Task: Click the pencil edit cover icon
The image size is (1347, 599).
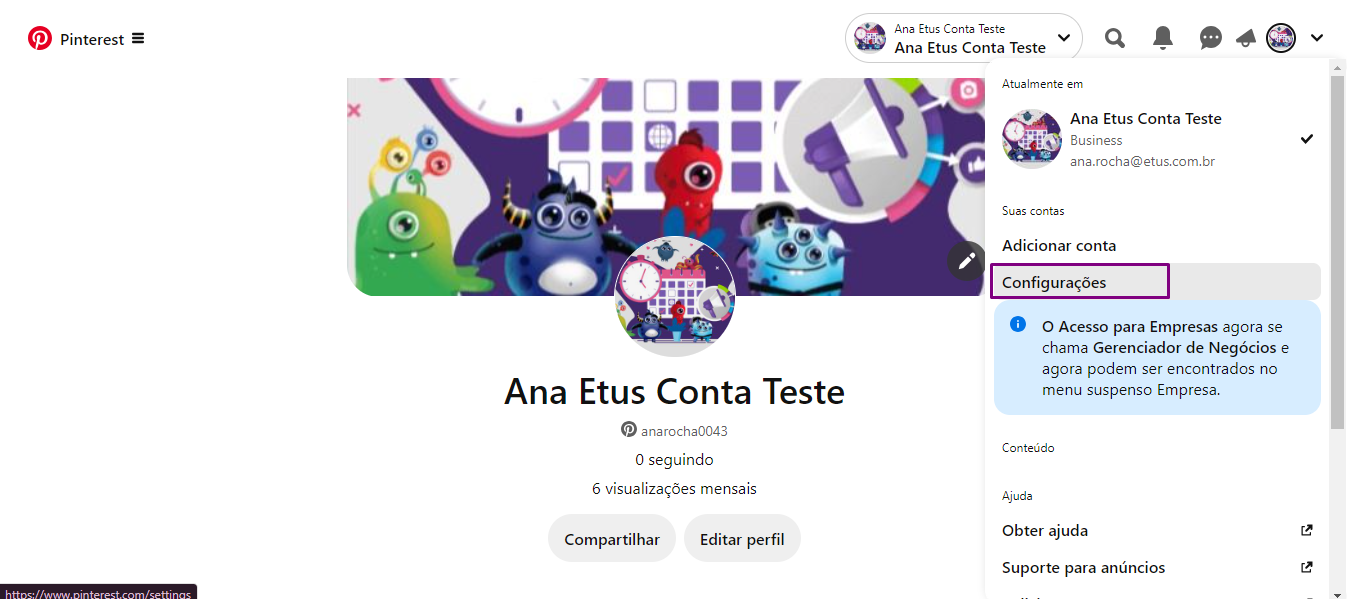Action: [966, 261]
